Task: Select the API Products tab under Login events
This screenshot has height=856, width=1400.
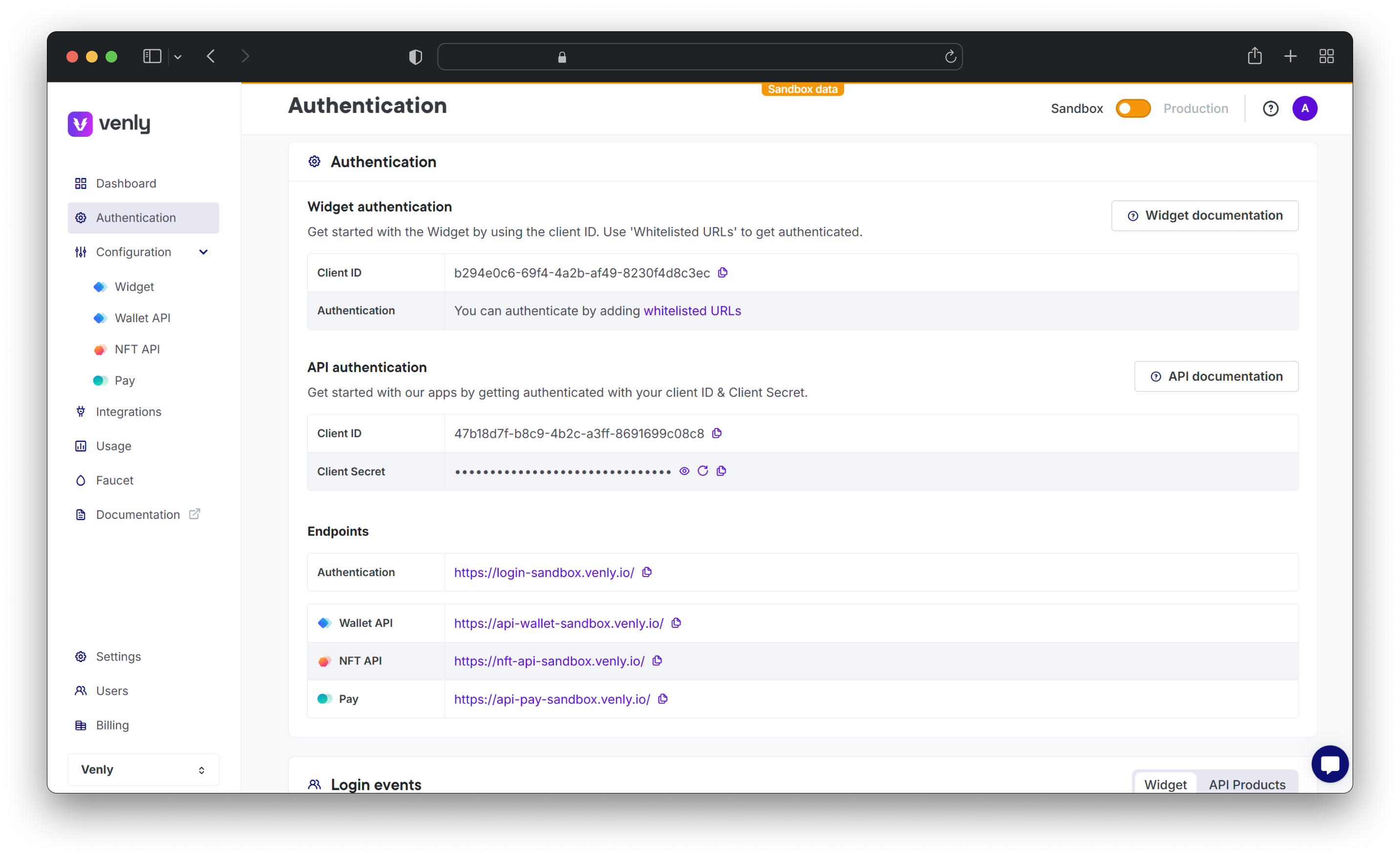Action: point(1247,784)
